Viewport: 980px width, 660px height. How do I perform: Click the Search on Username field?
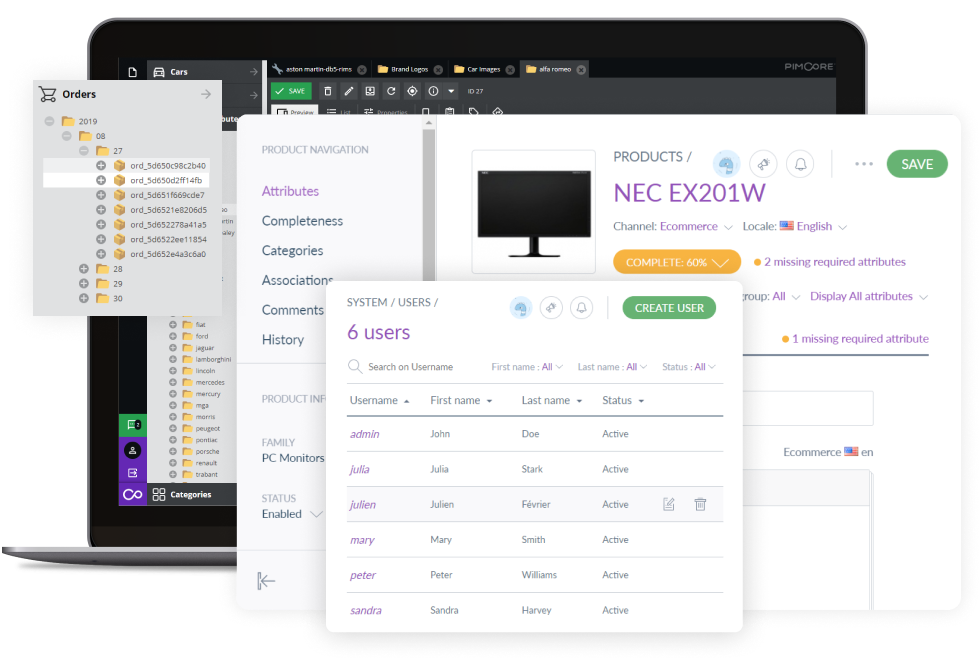pos(410,367)
